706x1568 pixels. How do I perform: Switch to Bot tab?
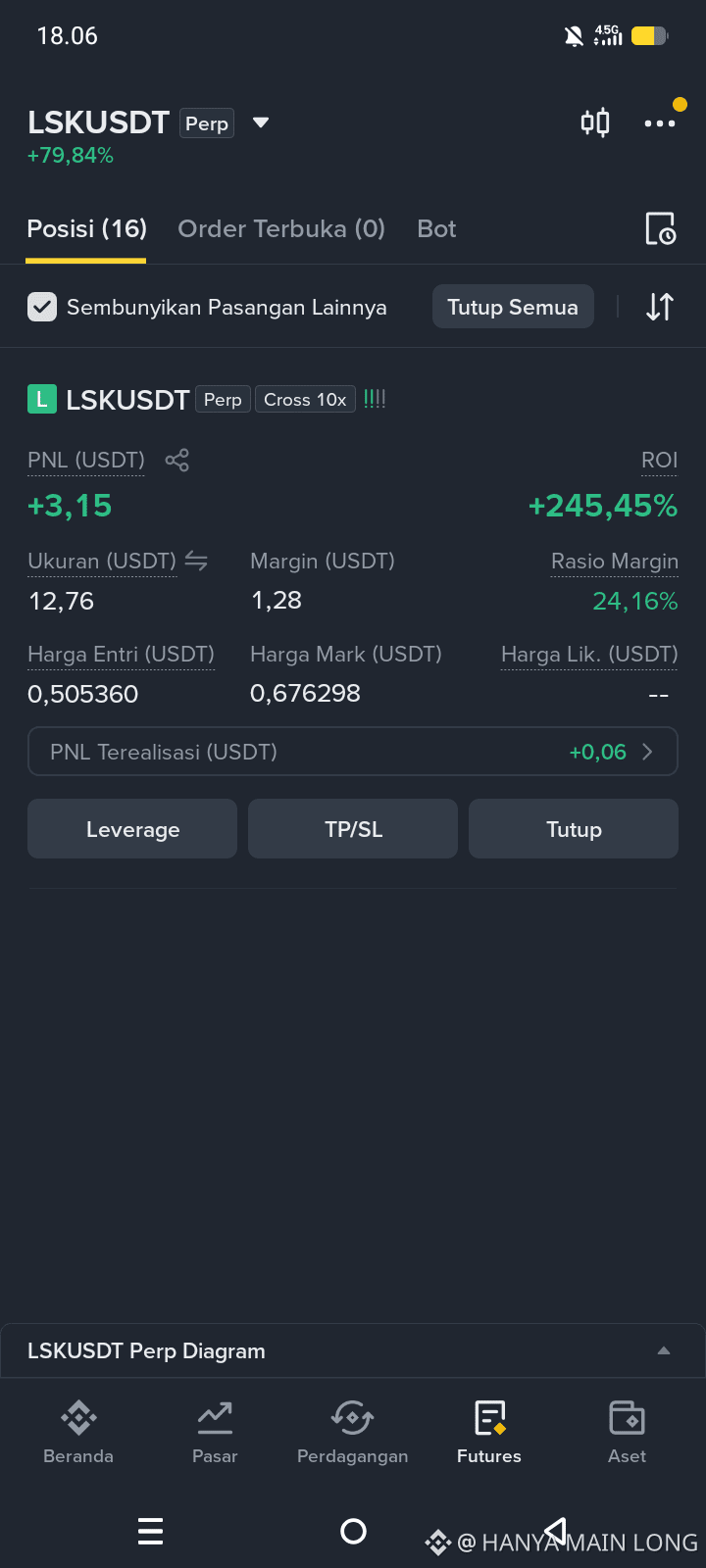point(436,228)
